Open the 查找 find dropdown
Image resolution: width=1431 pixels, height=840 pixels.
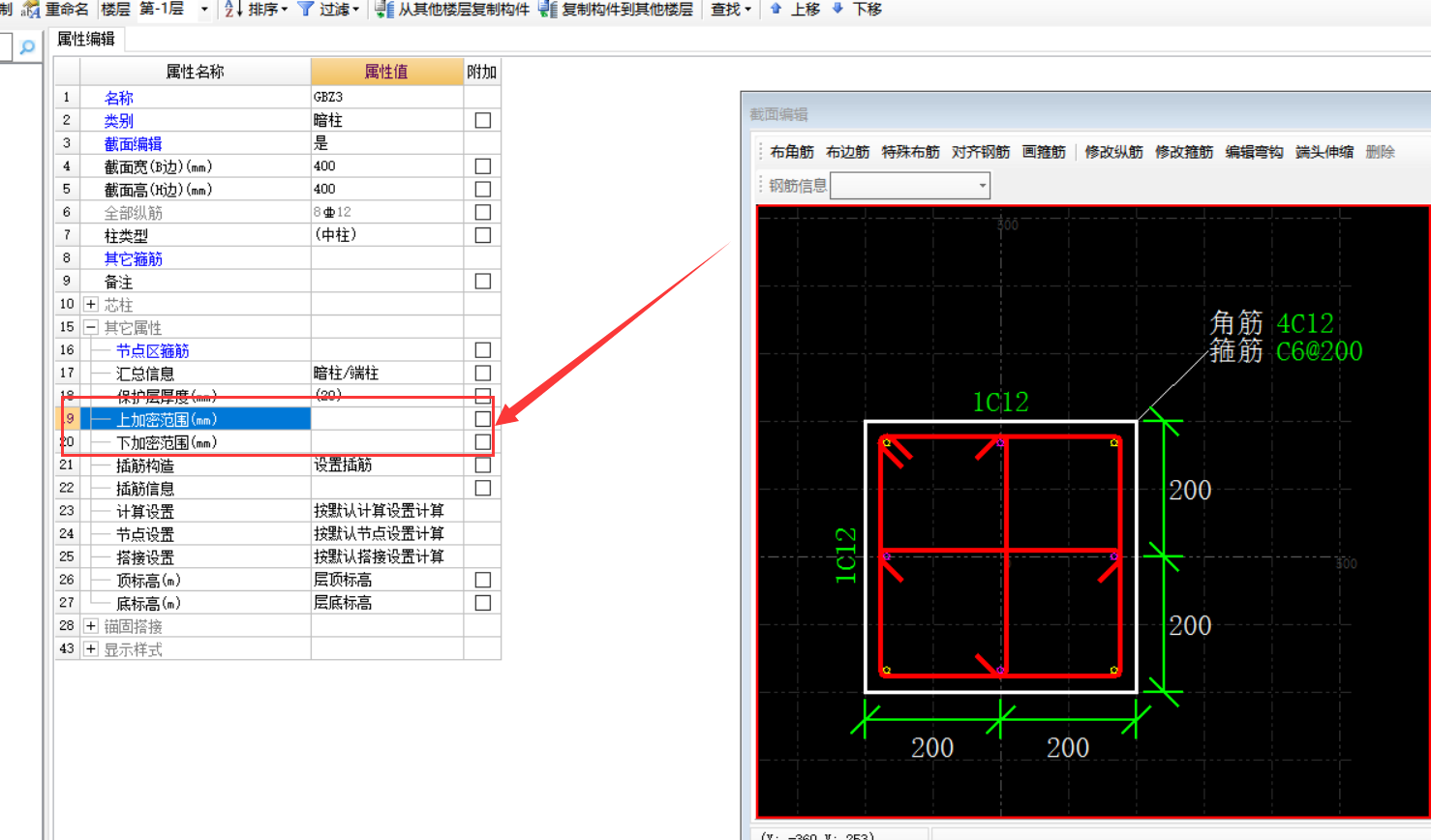click(731, 10)
